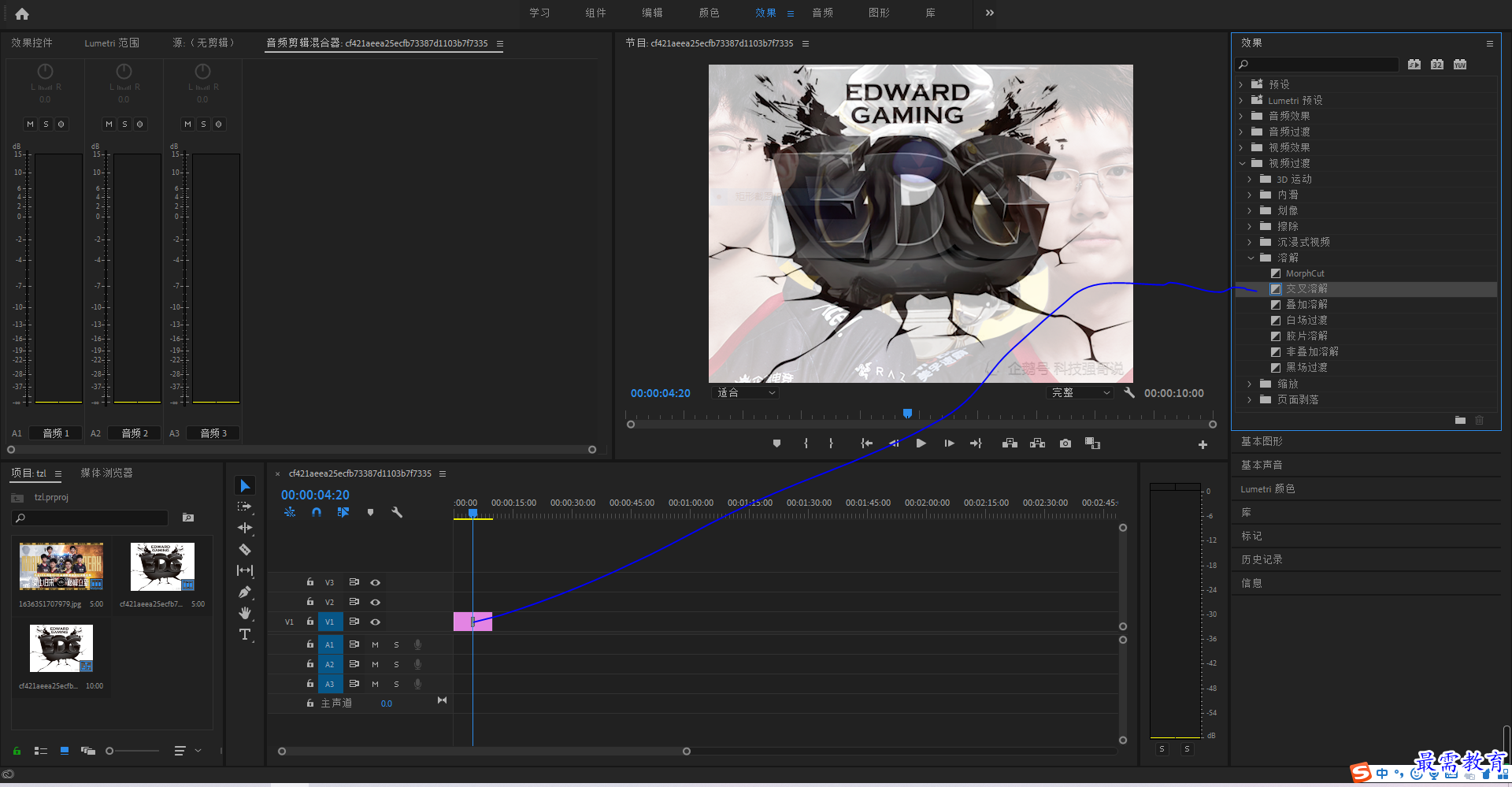
Task: Select the Type tool
Action: (245, 634)
